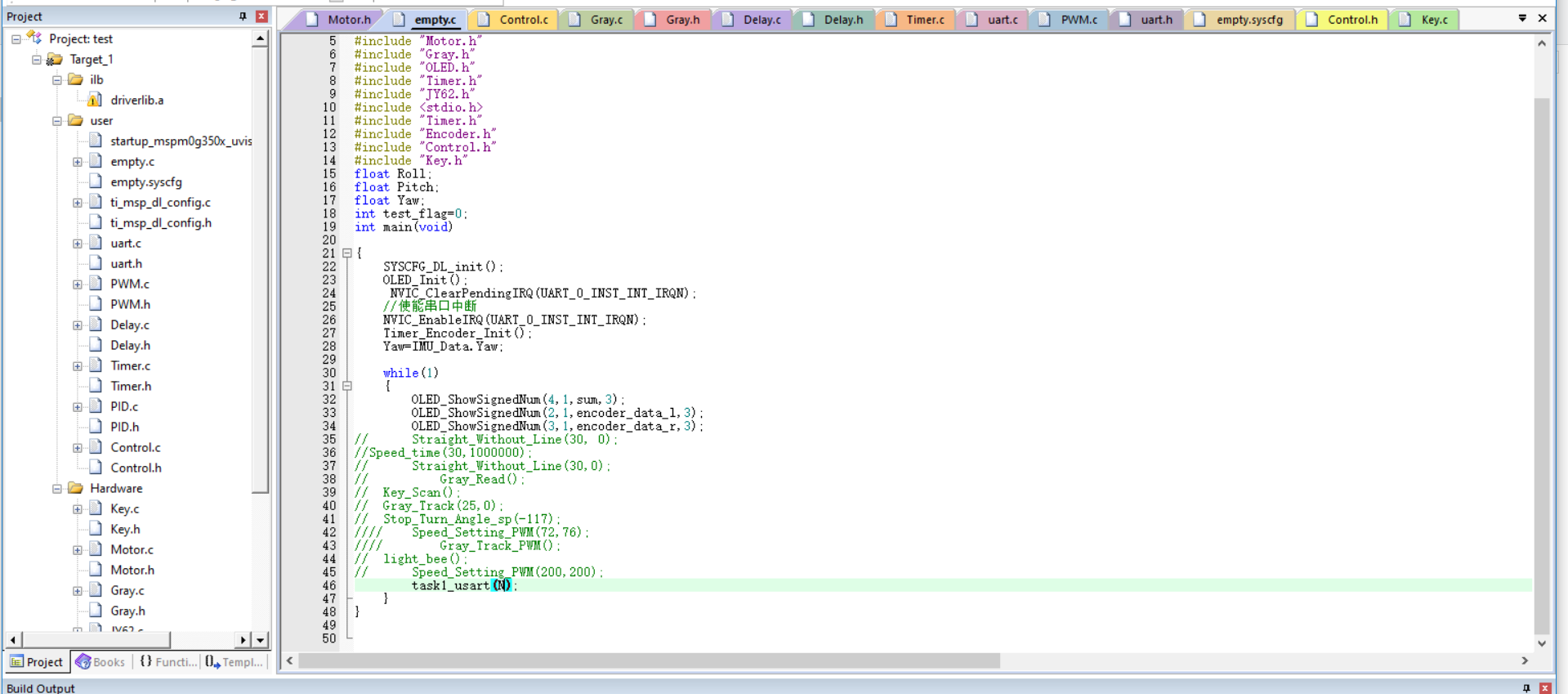Image resolution: width=1568 pixels, height=694 pixels.
Task: Collapse the while loop fold marker at line 31
Action: 347,386
